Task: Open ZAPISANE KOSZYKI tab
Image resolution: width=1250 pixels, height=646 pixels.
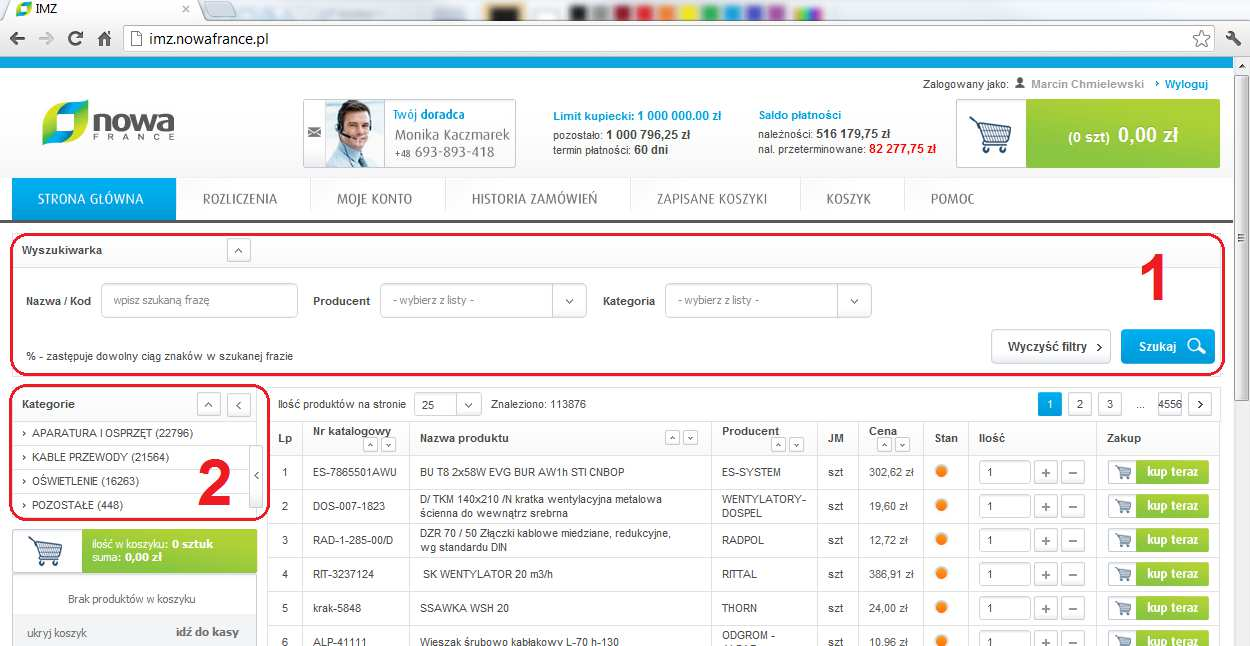Action: (x=712, y=199)
